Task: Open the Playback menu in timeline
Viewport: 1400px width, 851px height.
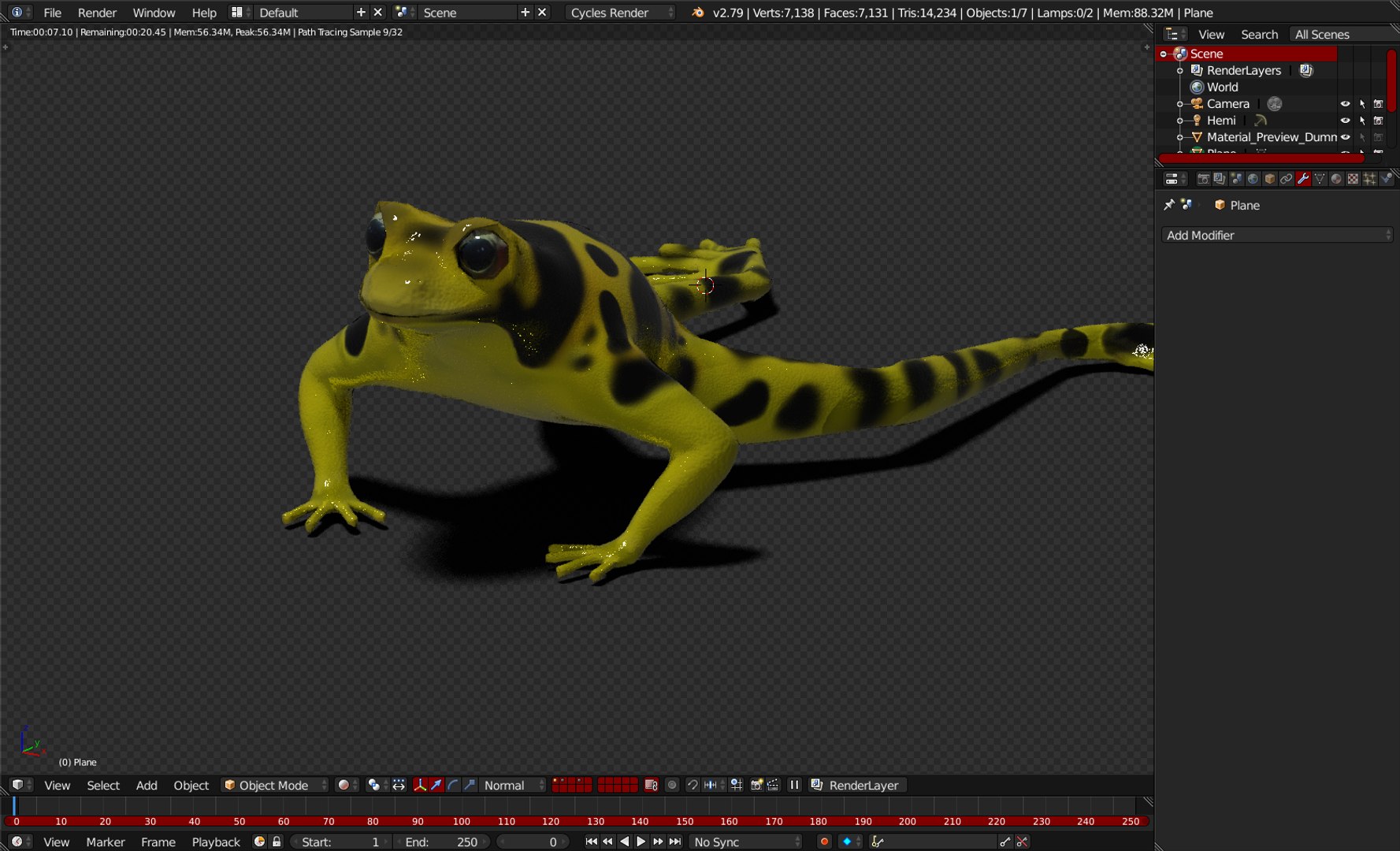Action: click(216, 842)
